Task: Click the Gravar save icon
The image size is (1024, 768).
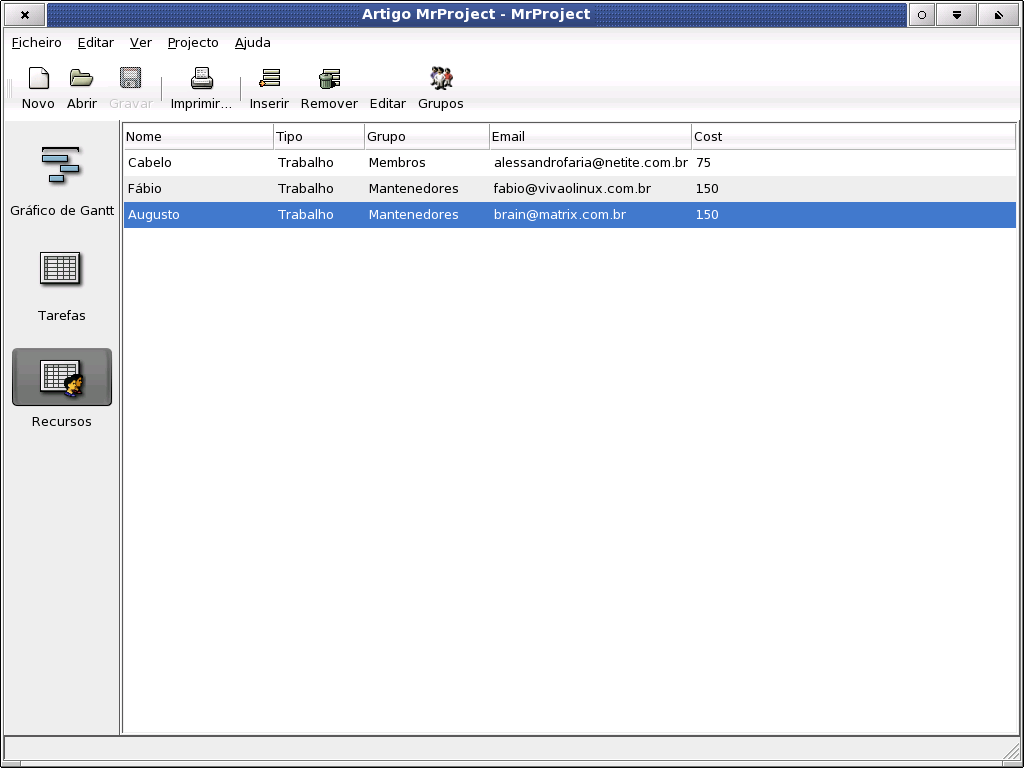Action: coord(131,78)
